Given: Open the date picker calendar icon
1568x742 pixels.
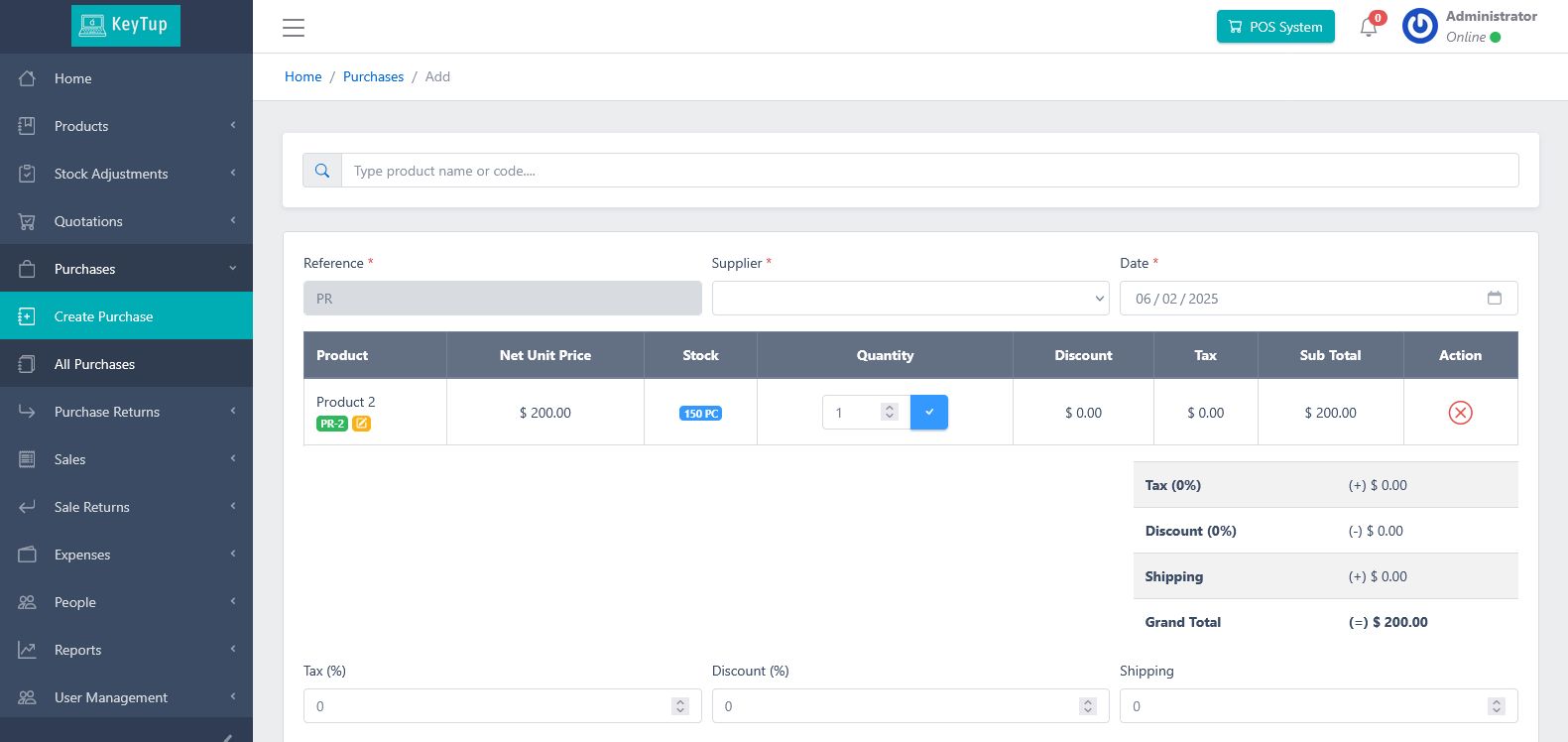Looking at the screenshot, I should [1495, 298].
